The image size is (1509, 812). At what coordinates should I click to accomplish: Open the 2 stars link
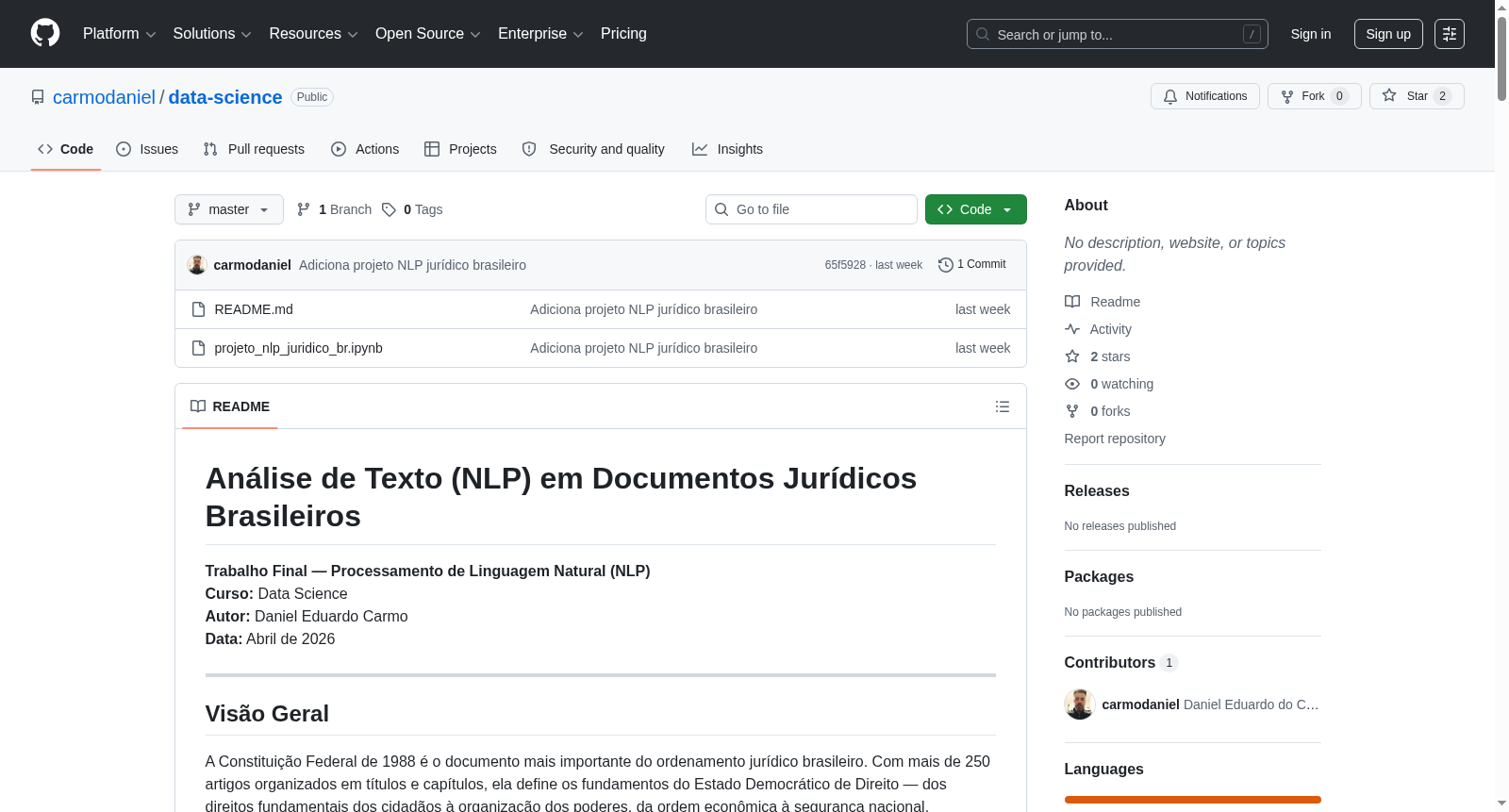click(x=1110, y=356)
